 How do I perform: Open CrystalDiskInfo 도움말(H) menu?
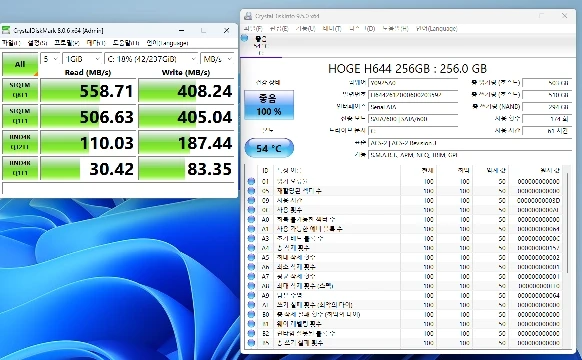tap(395, 29)
